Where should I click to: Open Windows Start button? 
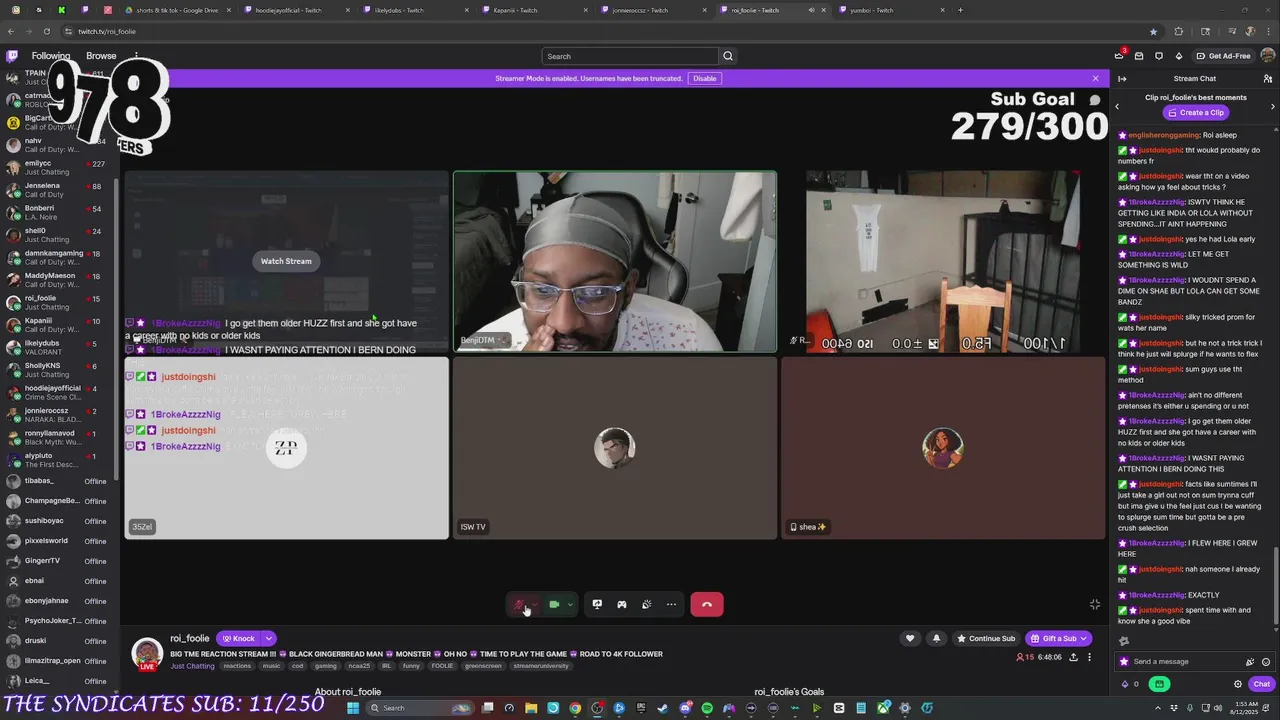point(353,708)
